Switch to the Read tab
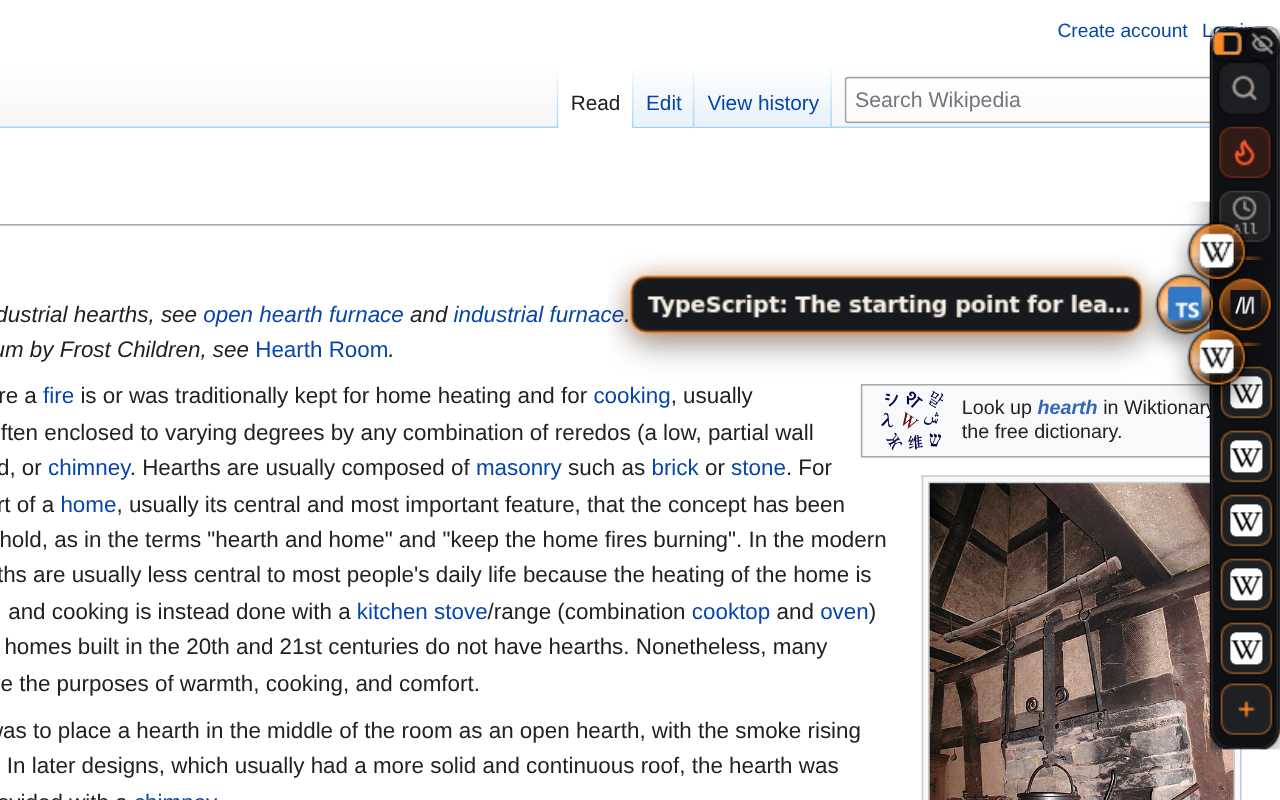Viewport: 1280px width, 800px height. [595, 102]
